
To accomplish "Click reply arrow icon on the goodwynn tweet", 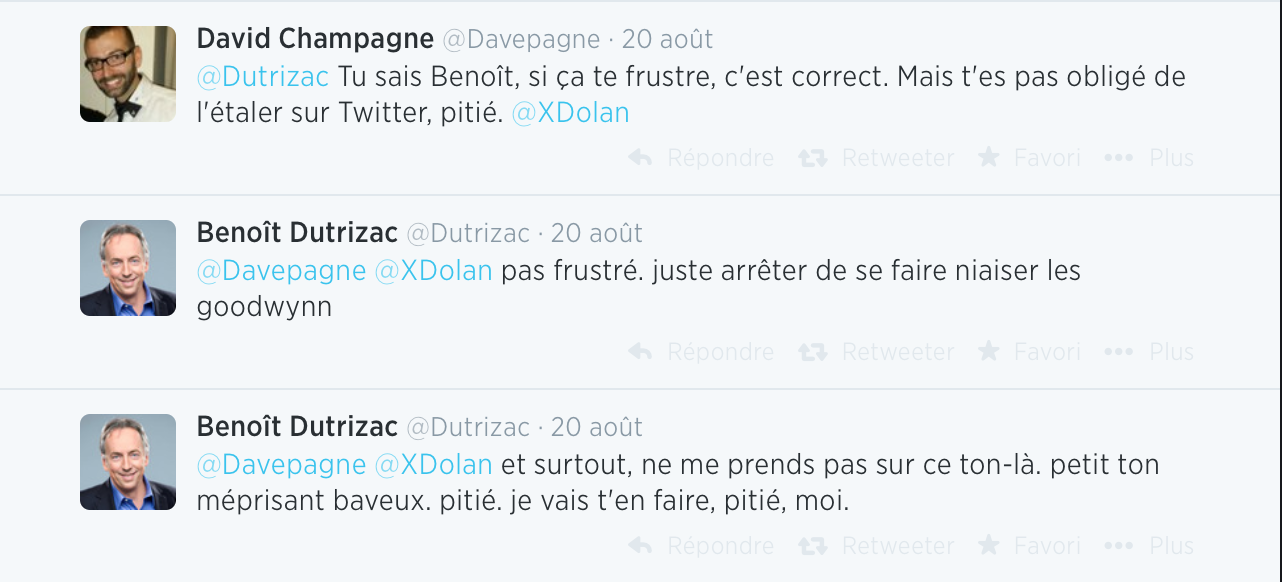I will point(641,352).
